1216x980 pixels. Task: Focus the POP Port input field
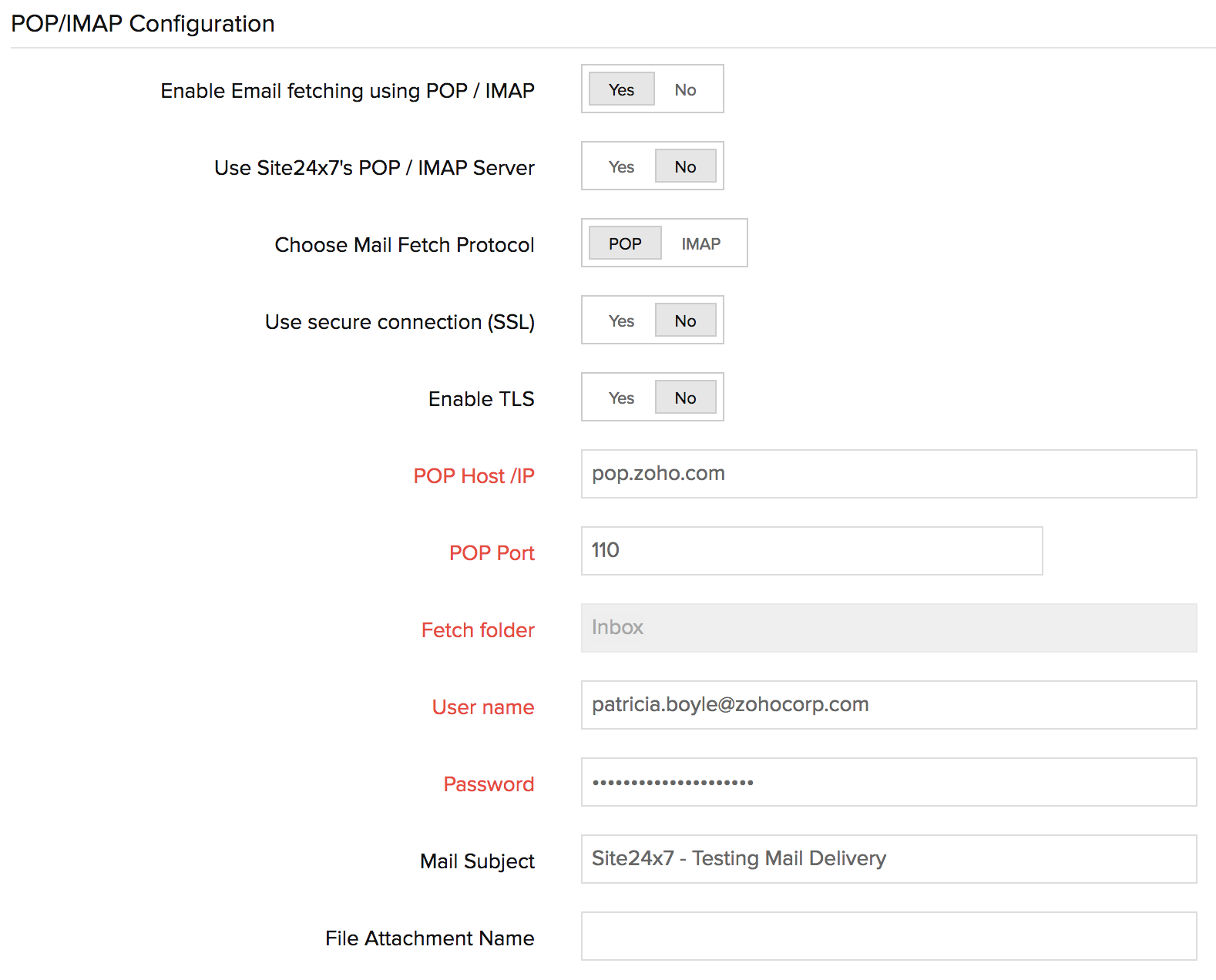[811, 551]
